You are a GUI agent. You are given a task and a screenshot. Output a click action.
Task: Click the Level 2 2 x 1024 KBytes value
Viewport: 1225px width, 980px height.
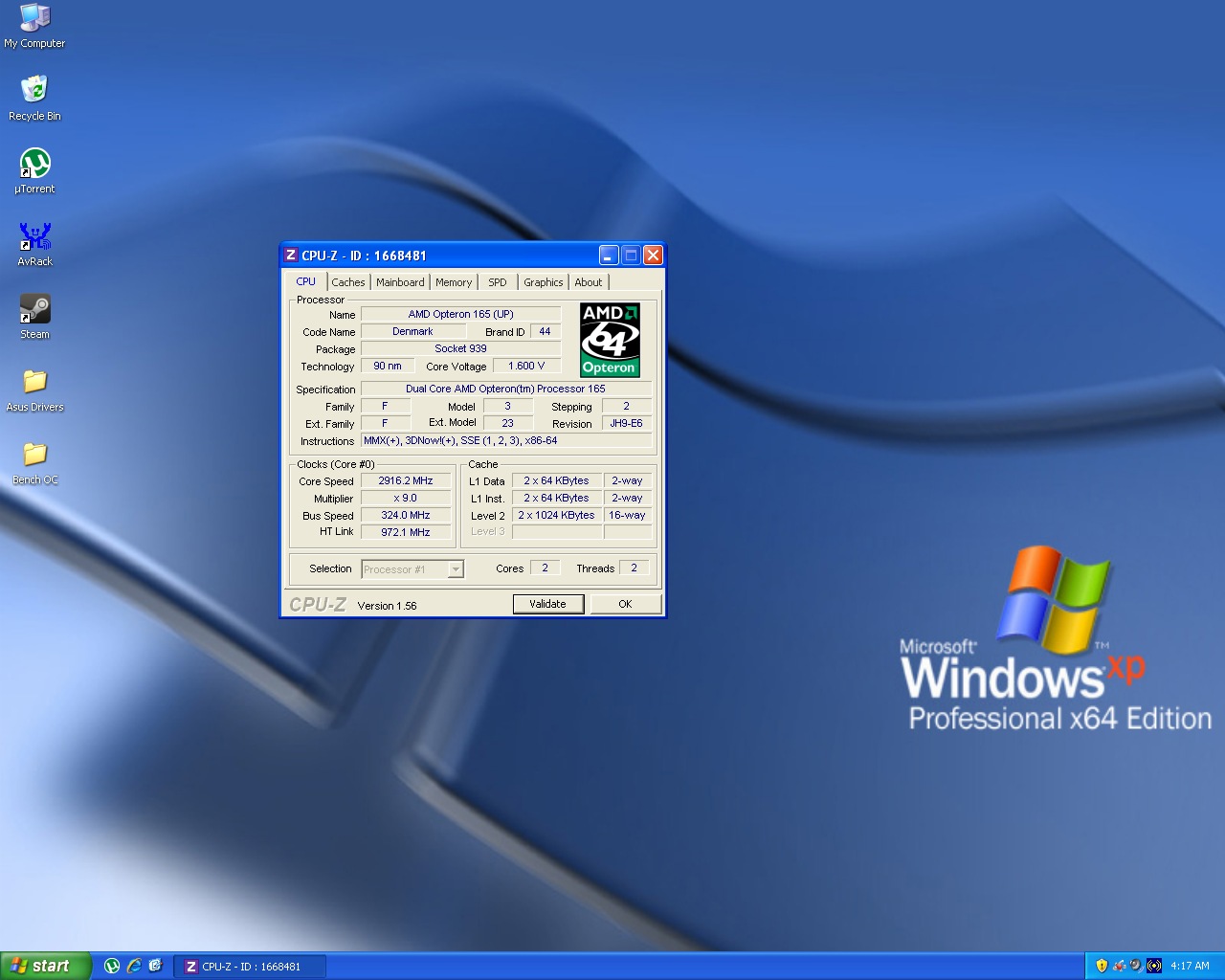click(x=556, y=515)
